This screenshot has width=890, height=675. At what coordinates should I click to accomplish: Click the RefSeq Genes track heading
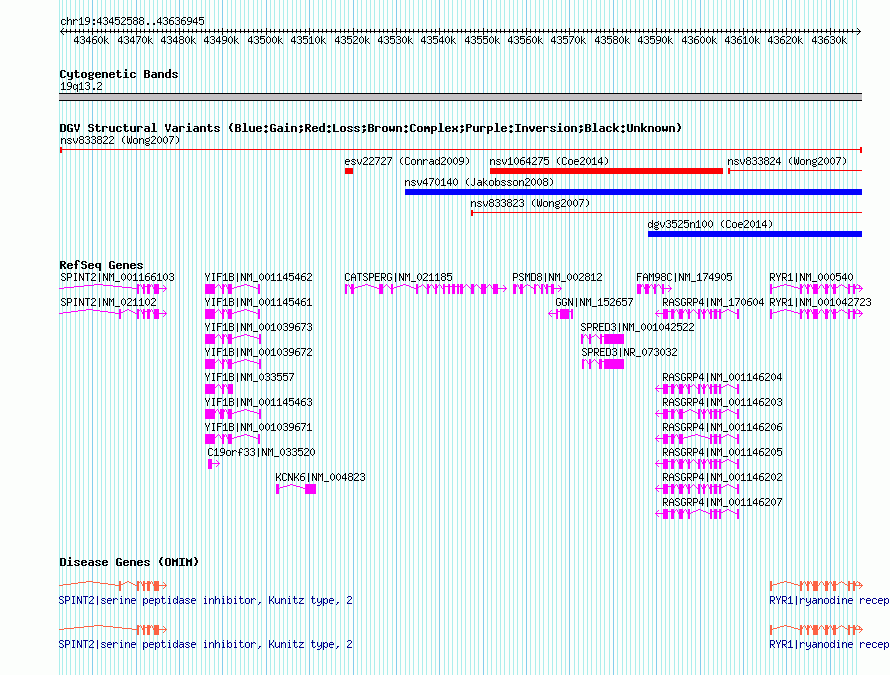(x=101, y=265)
